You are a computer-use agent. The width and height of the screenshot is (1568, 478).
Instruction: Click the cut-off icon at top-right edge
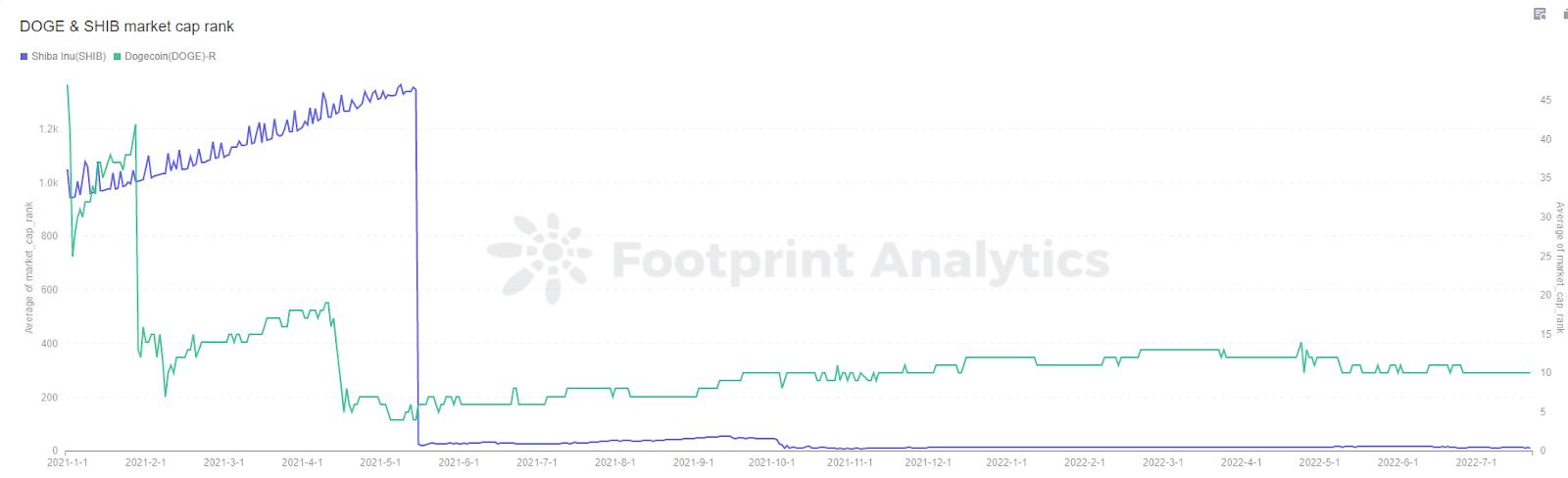tap(1564, 14)
